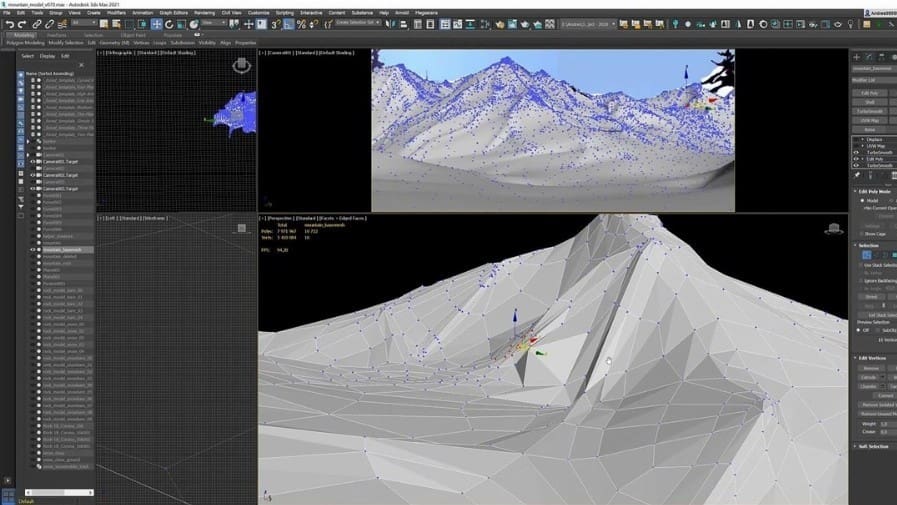The height and width of the screenshot is (505, 897).
Task: Toggle the Spinner Snap icon
Action: [x=313, y=24]
